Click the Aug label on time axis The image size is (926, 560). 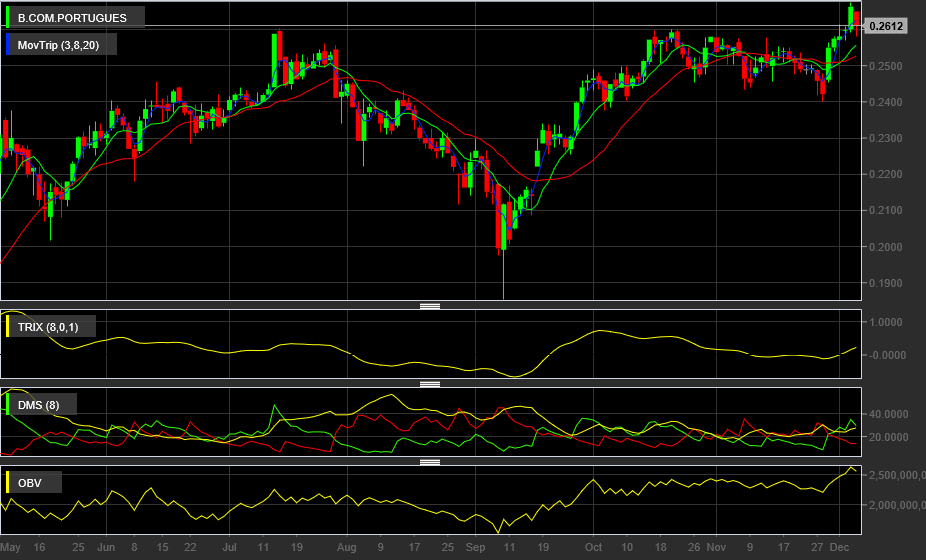(347, 547)
